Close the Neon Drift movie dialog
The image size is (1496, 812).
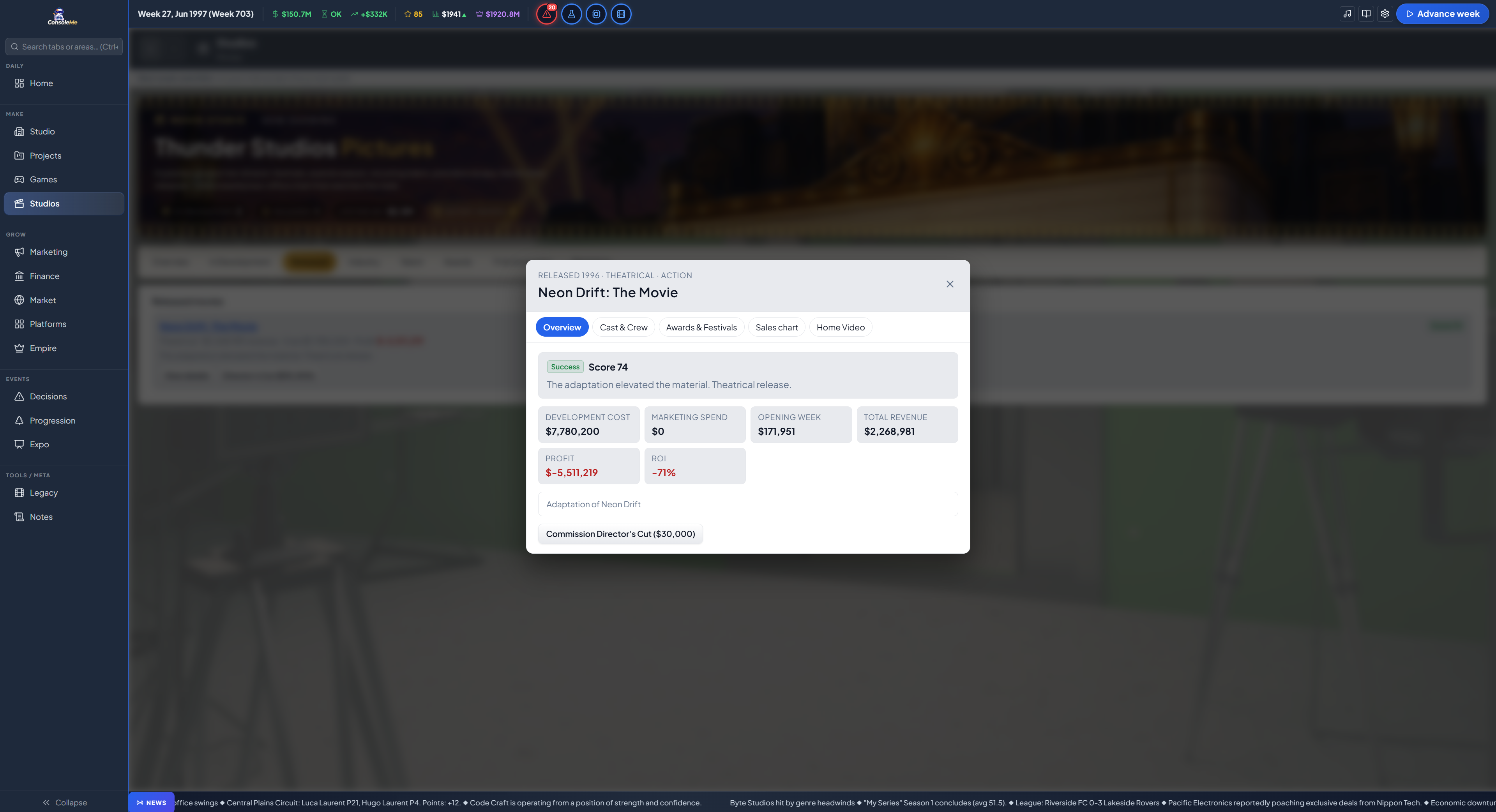(x=950, y=284)
